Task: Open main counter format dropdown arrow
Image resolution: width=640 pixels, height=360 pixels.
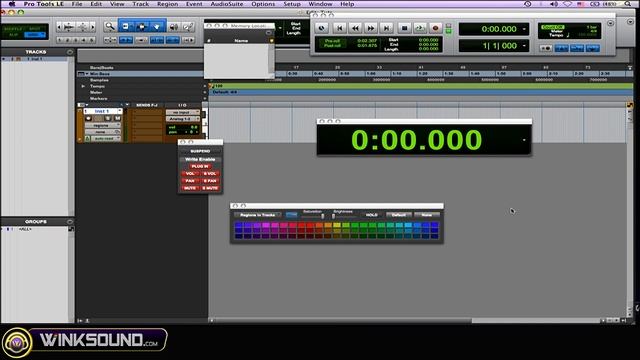Action: click(524, 29)
